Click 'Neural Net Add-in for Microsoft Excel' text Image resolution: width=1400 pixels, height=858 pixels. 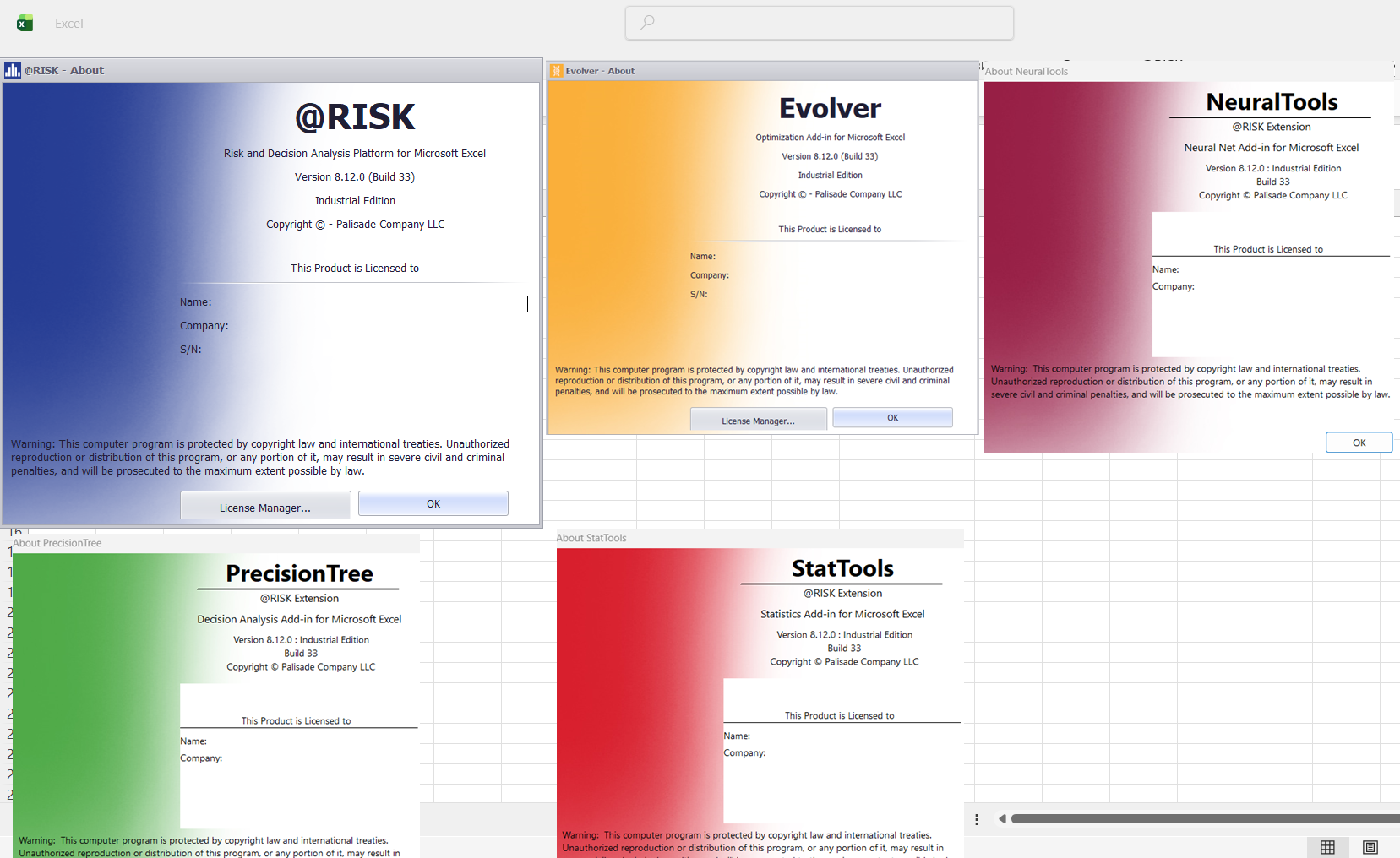tap(1271, 147)
